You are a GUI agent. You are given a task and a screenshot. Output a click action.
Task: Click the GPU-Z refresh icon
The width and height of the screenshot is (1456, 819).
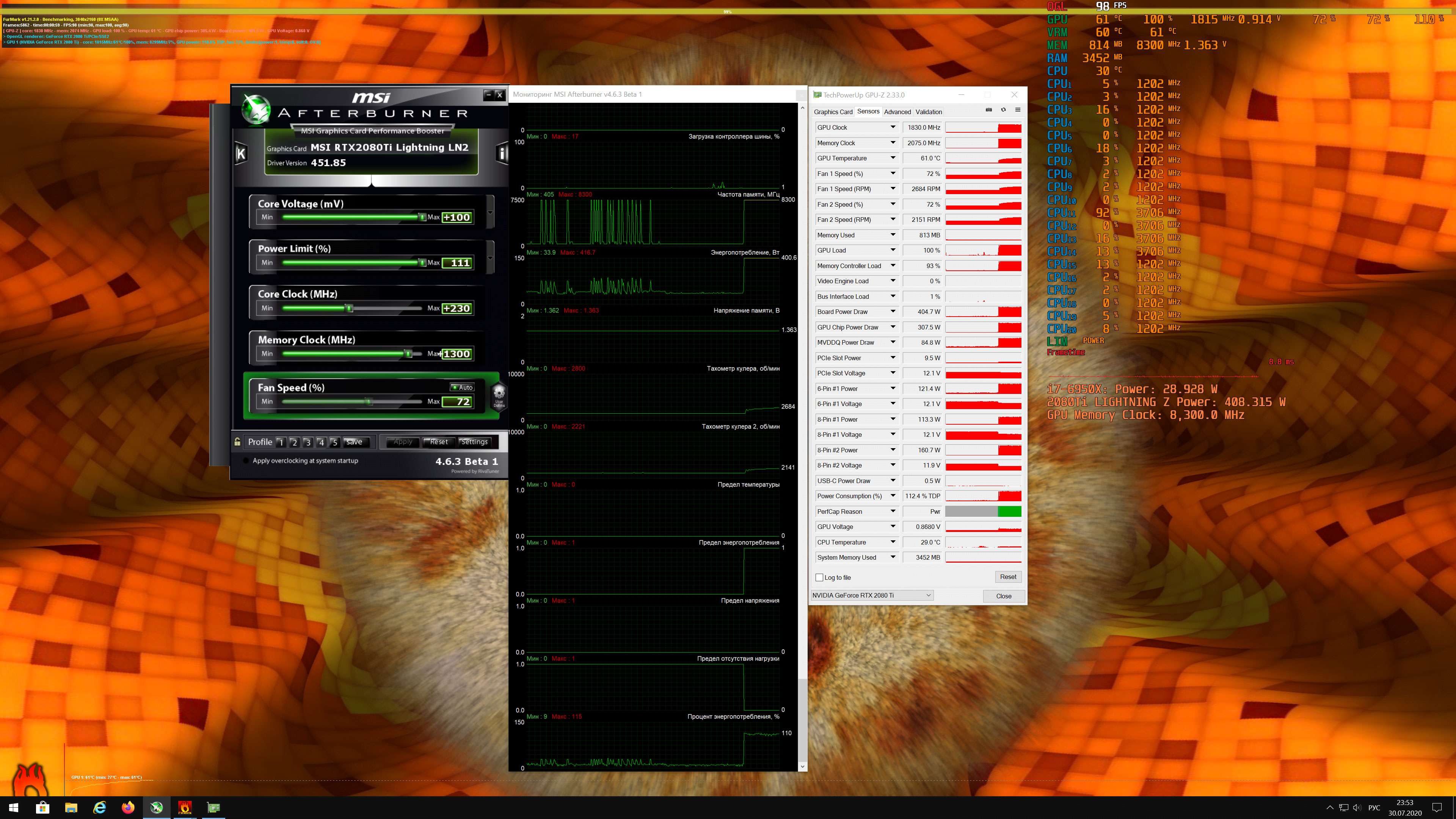1003,110
